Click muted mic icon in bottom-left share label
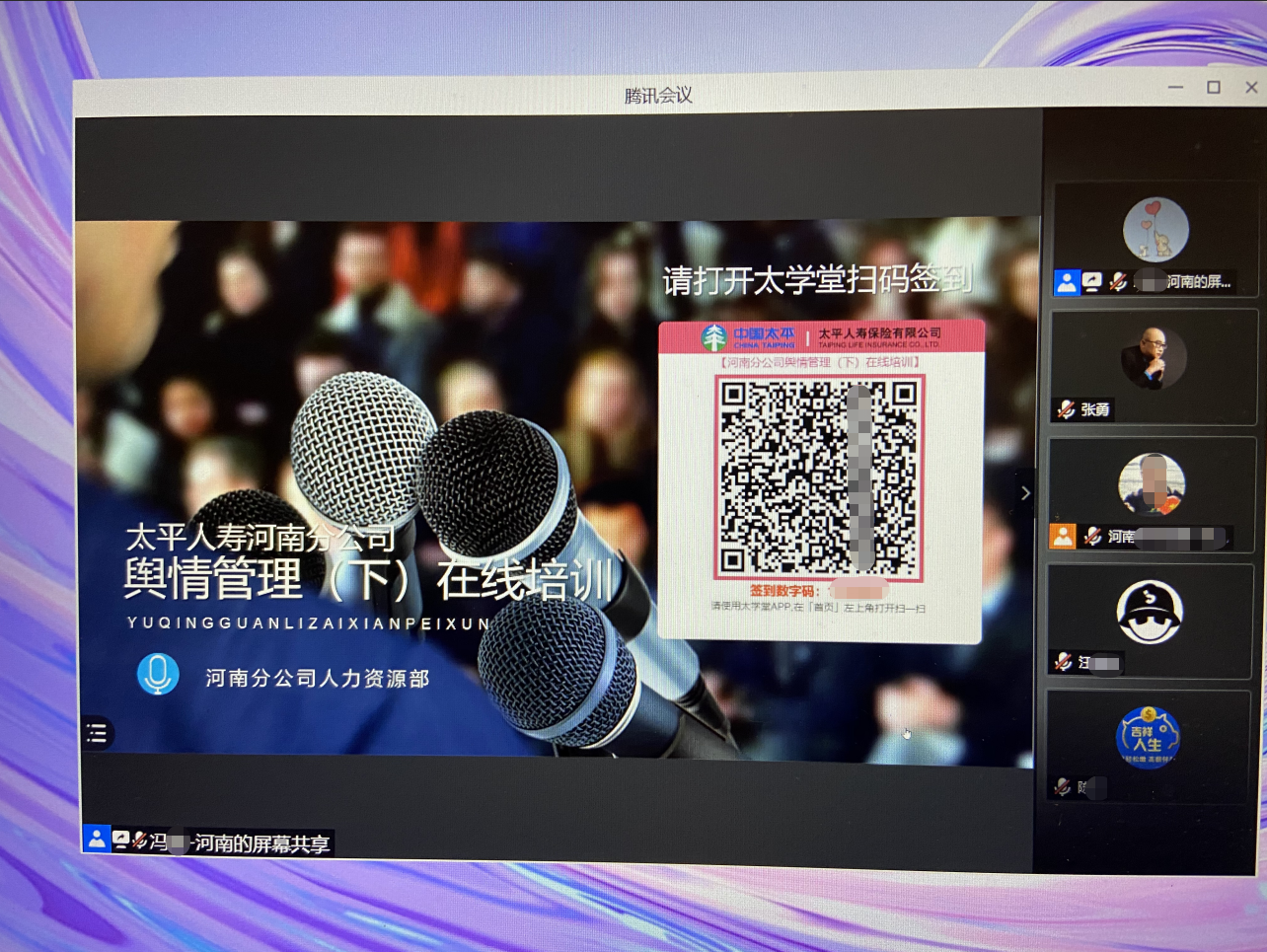Screen dimensions: 1267x952 click(139, 841)
